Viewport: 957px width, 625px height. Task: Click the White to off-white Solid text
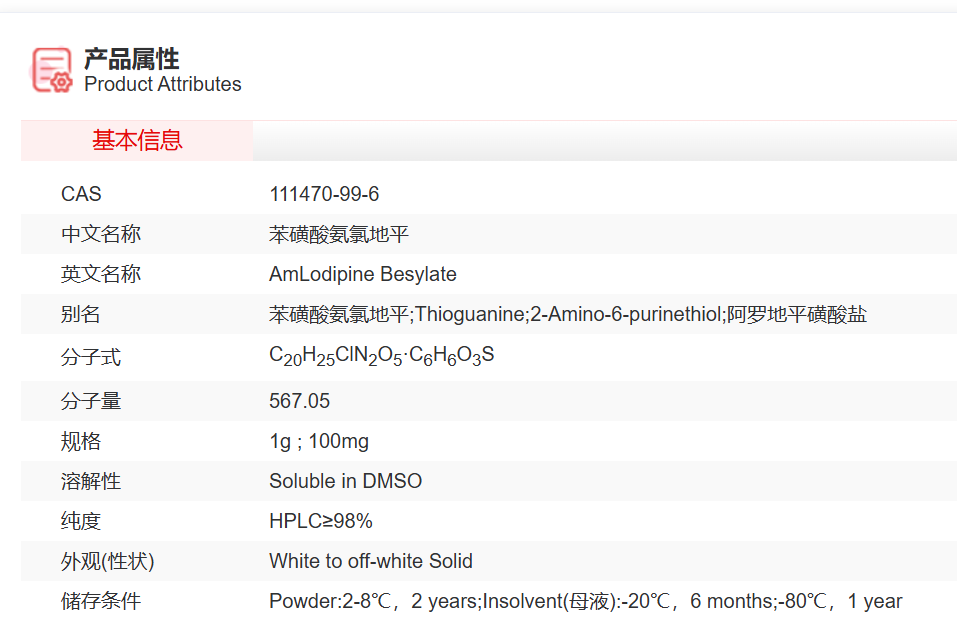pos(371,561)
